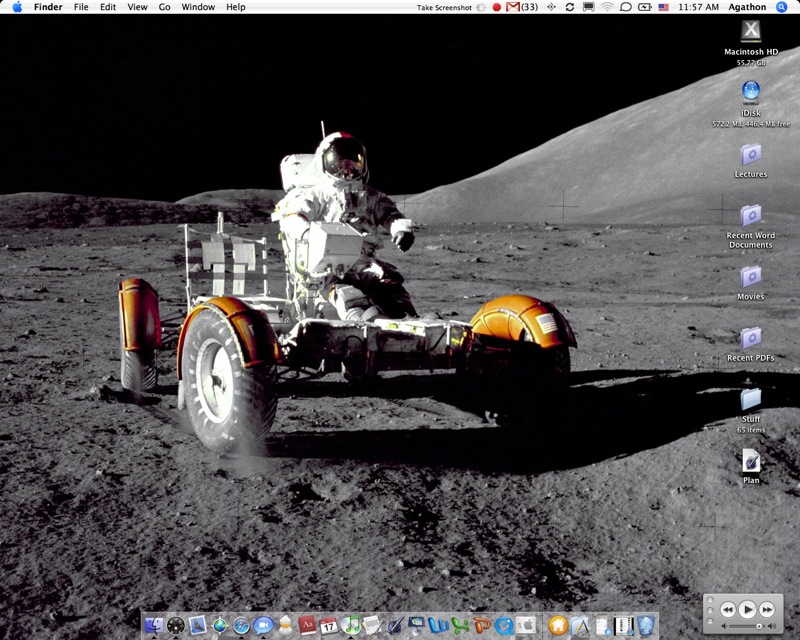
Task: Open the Stuff folder on desktop
Action: [751, 399]
